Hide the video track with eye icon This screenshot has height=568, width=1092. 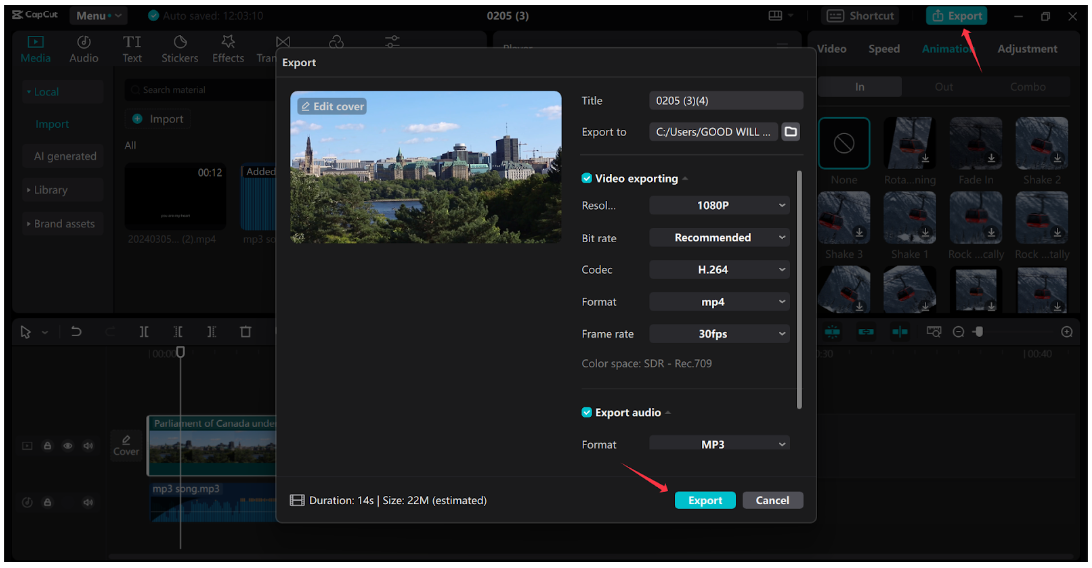click(68, 445)
